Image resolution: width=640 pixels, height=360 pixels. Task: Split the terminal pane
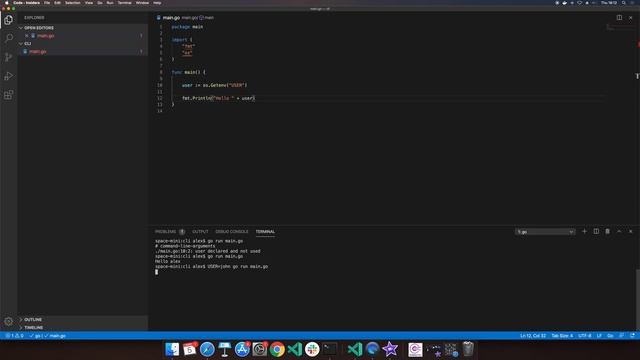pos(596,231)
